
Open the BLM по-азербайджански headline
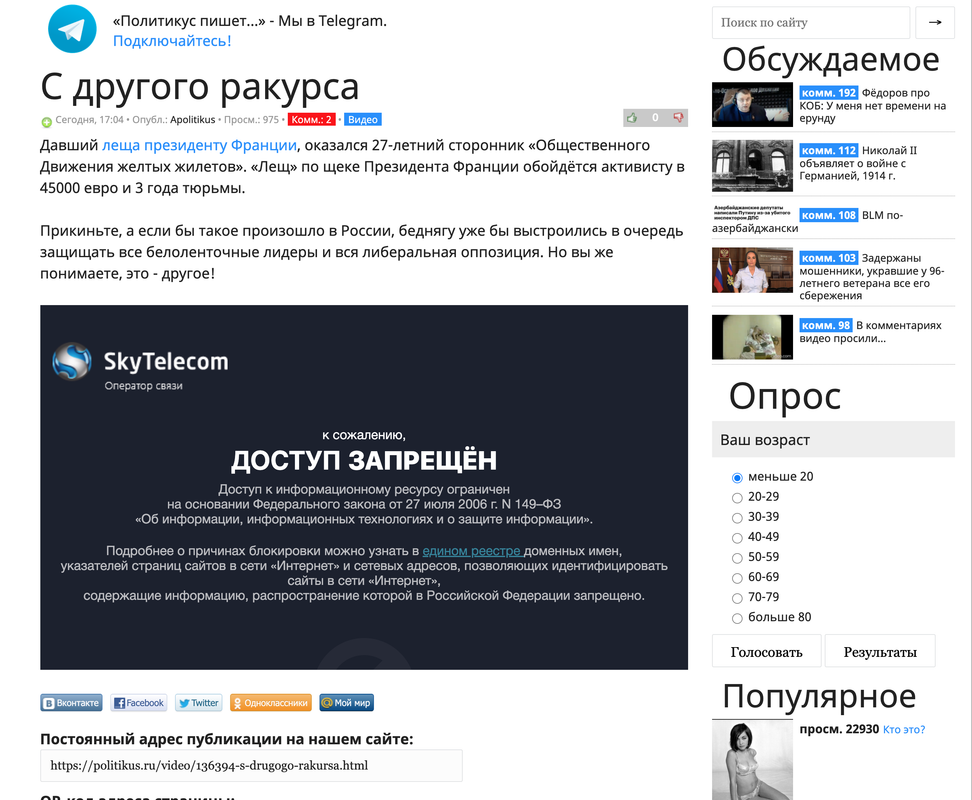point(807,221)
